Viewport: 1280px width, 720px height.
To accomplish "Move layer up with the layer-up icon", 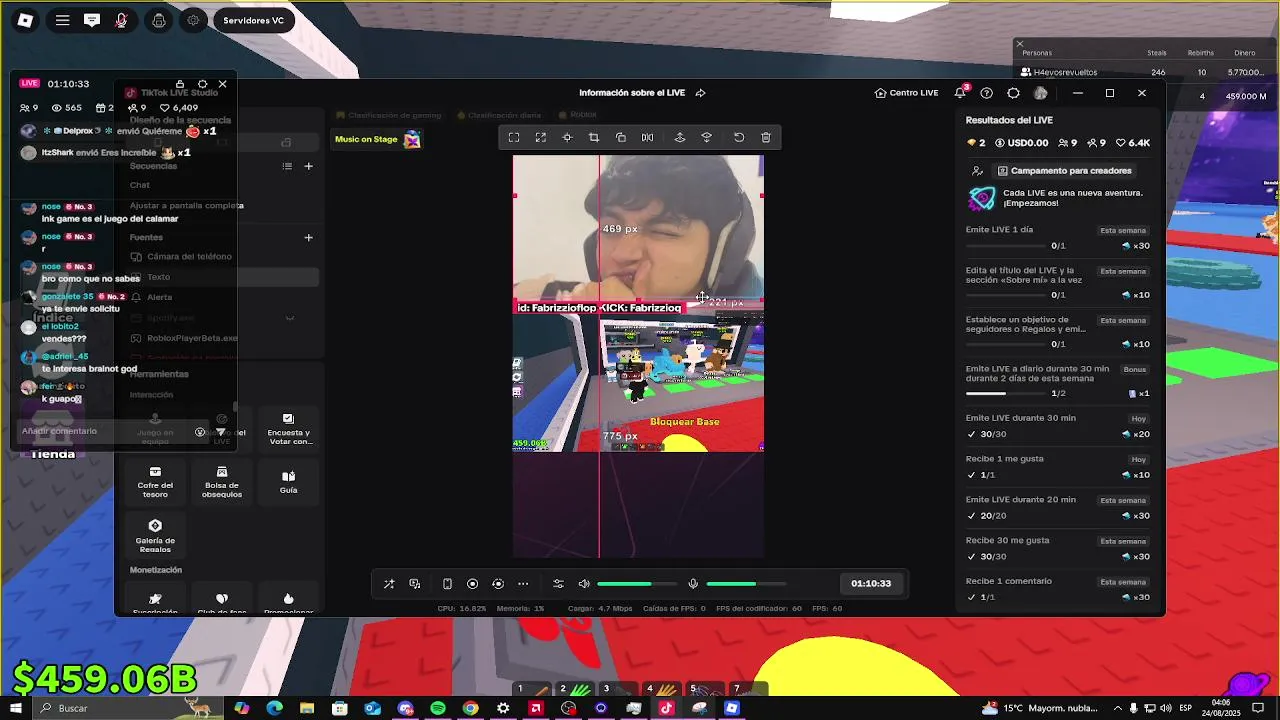I will [x=680, y=138].
